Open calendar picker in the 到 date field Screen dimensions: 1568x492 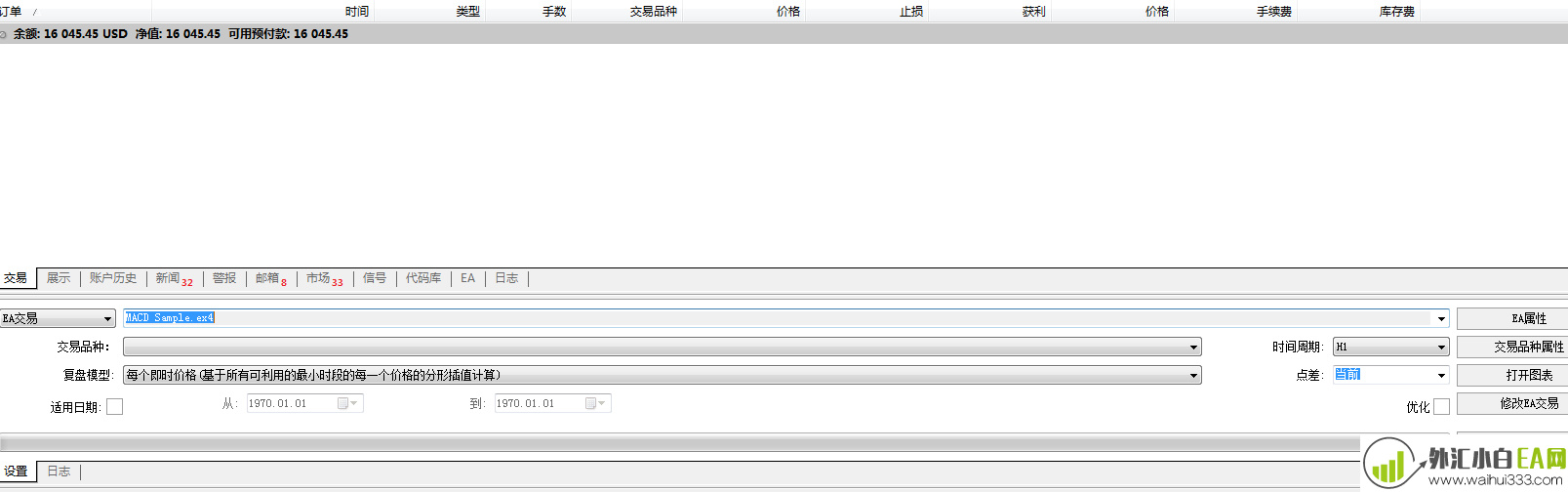(596, 403)
